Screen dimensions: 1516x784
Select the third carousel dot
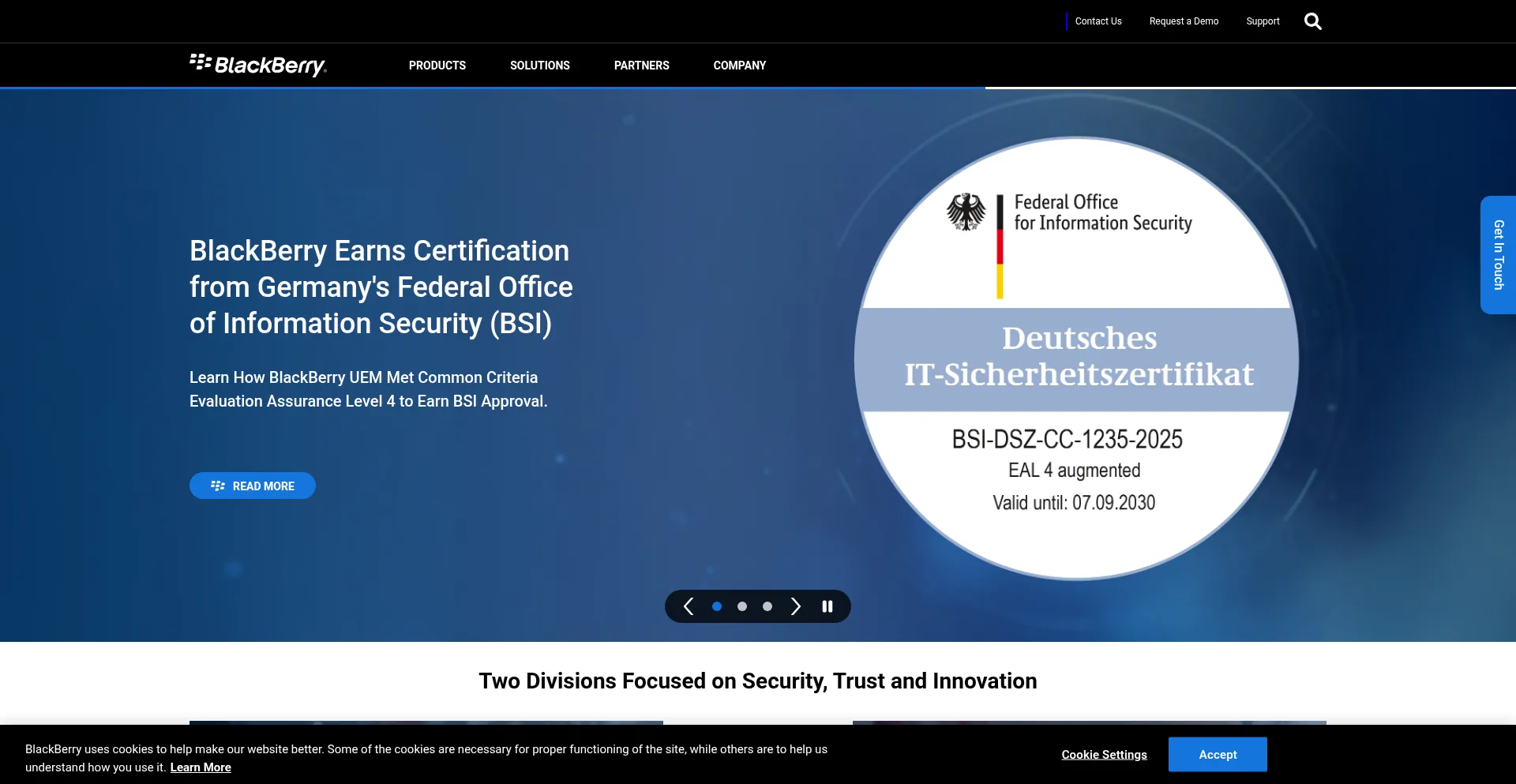[x=767, y=606]
